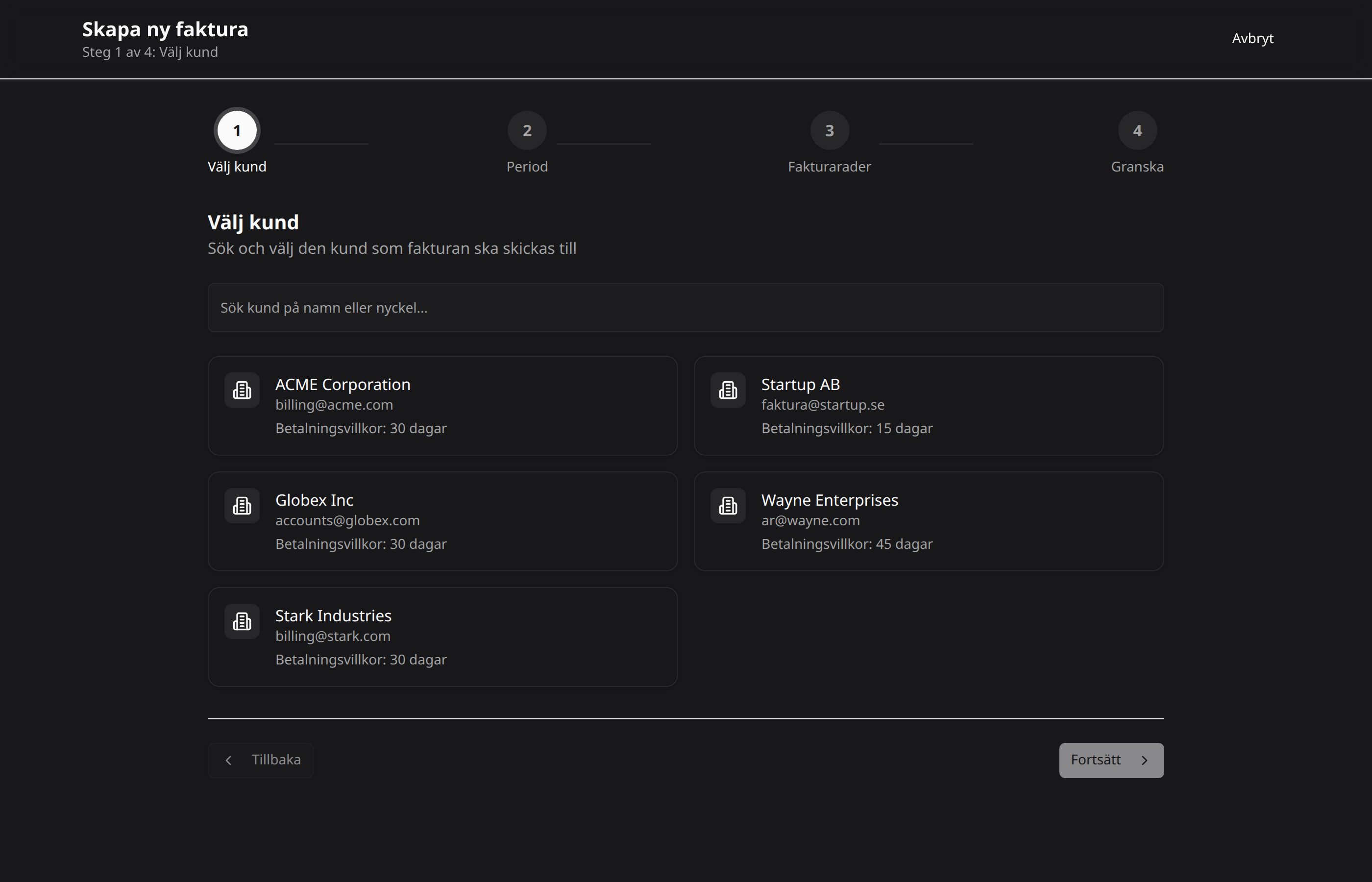Screen dimensions: 1372x882
Task: Click the Startup AB company icon
Action: point(727,390)
